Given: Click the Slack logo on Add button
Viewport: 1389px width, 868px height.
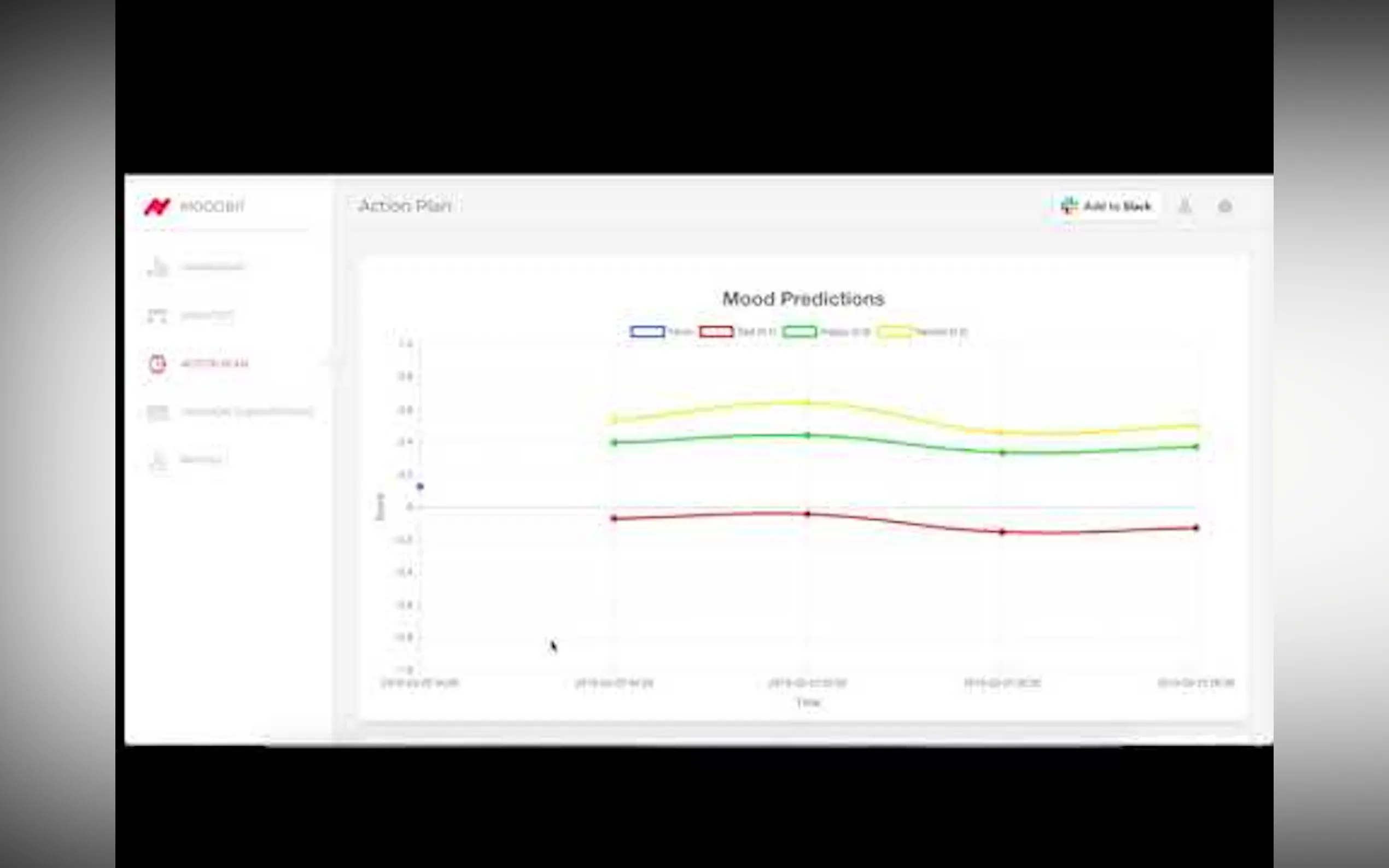Looking at the screenshot, I should [x=1069, y=206].
